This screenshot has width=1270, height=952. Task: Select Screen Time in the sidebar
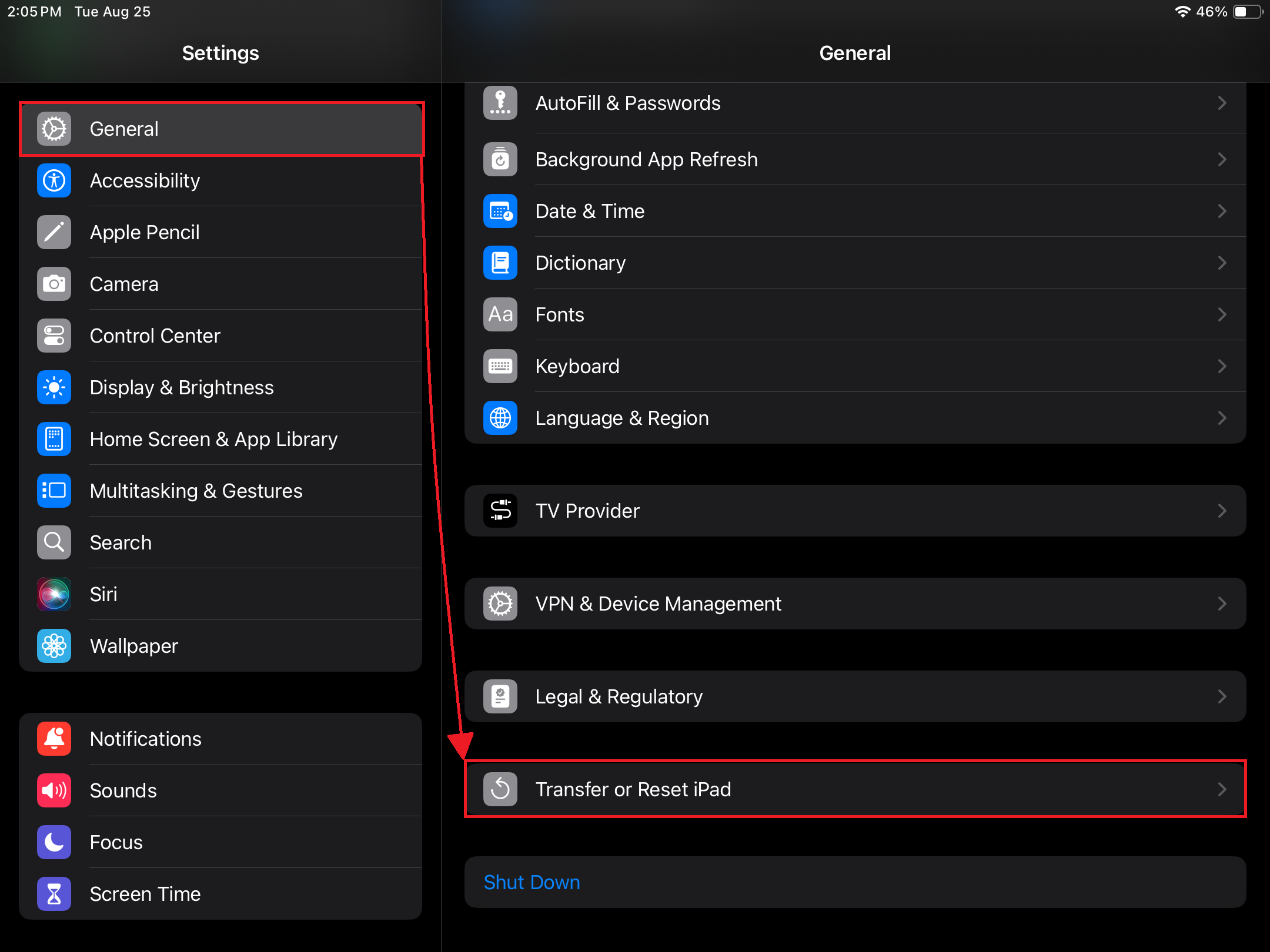[221, 894]
